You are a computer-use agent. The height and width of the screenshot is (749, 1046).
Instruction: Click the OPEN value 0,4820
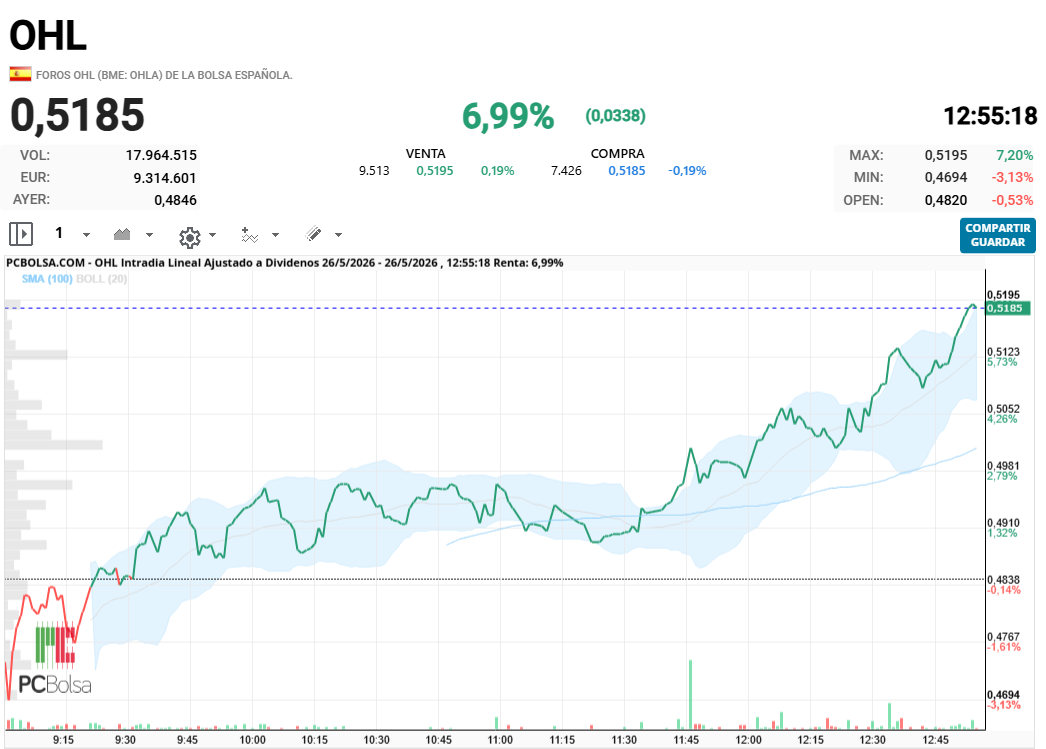click(946, 200)
